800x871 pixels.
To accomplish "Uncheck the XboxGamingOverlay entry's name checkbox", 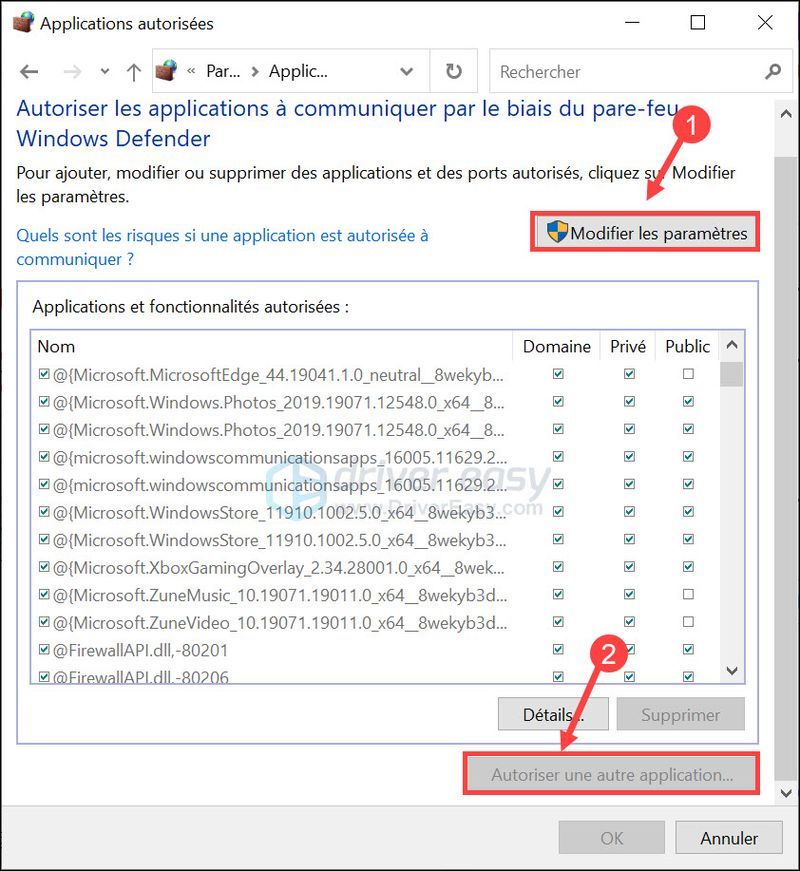I will click(x=44, y=567).
